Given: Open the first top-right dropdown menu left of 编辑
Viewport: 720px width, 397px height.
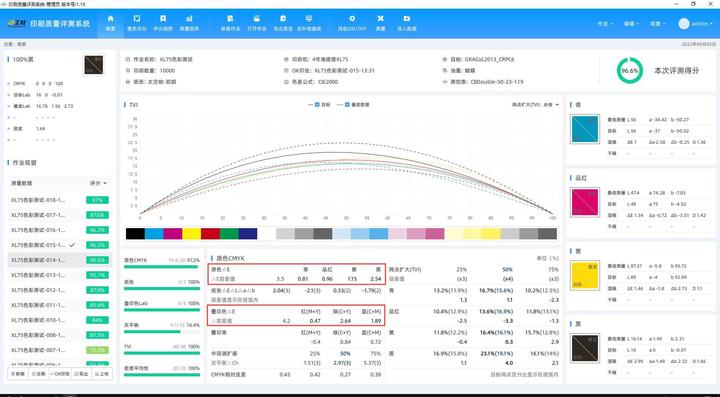Looking at the screenshot, I should tap(605, 24).
